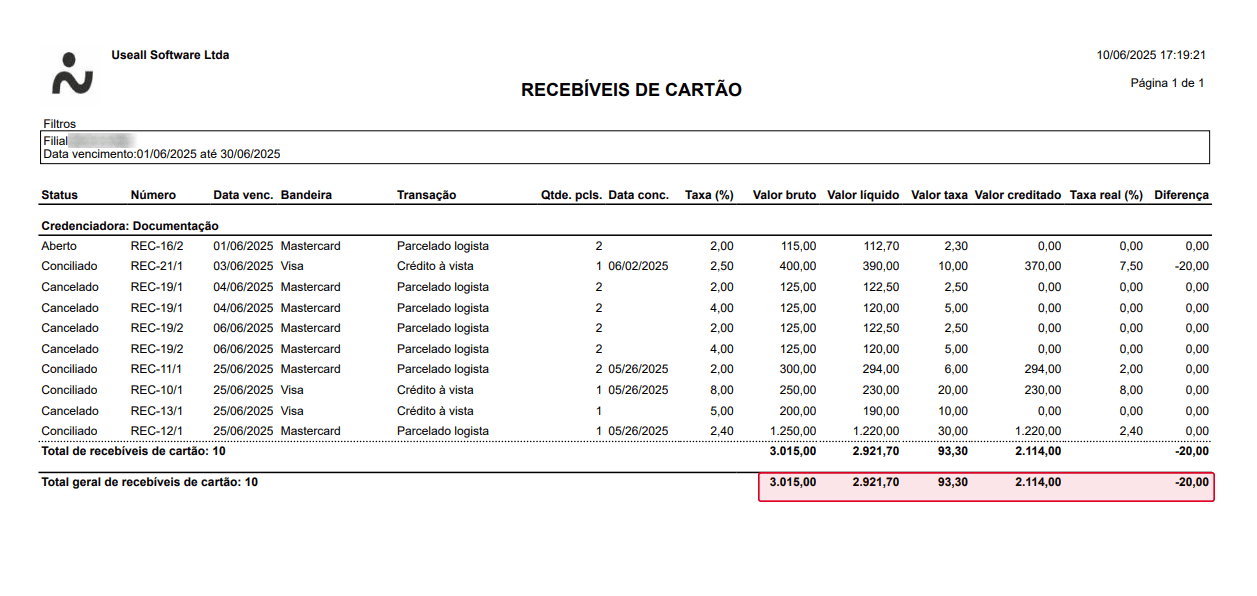Click the highlighted grand total -20,00 difference
The width and height of the screenshot is (1257, 596).
1191,482
